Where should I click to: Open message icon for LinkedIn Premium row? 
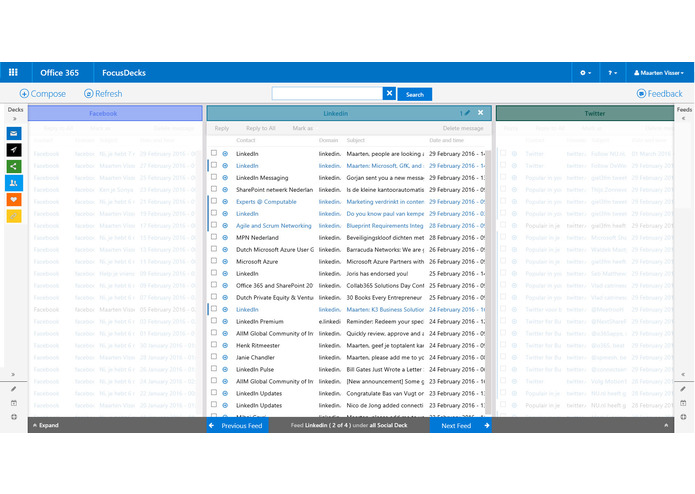225,321
